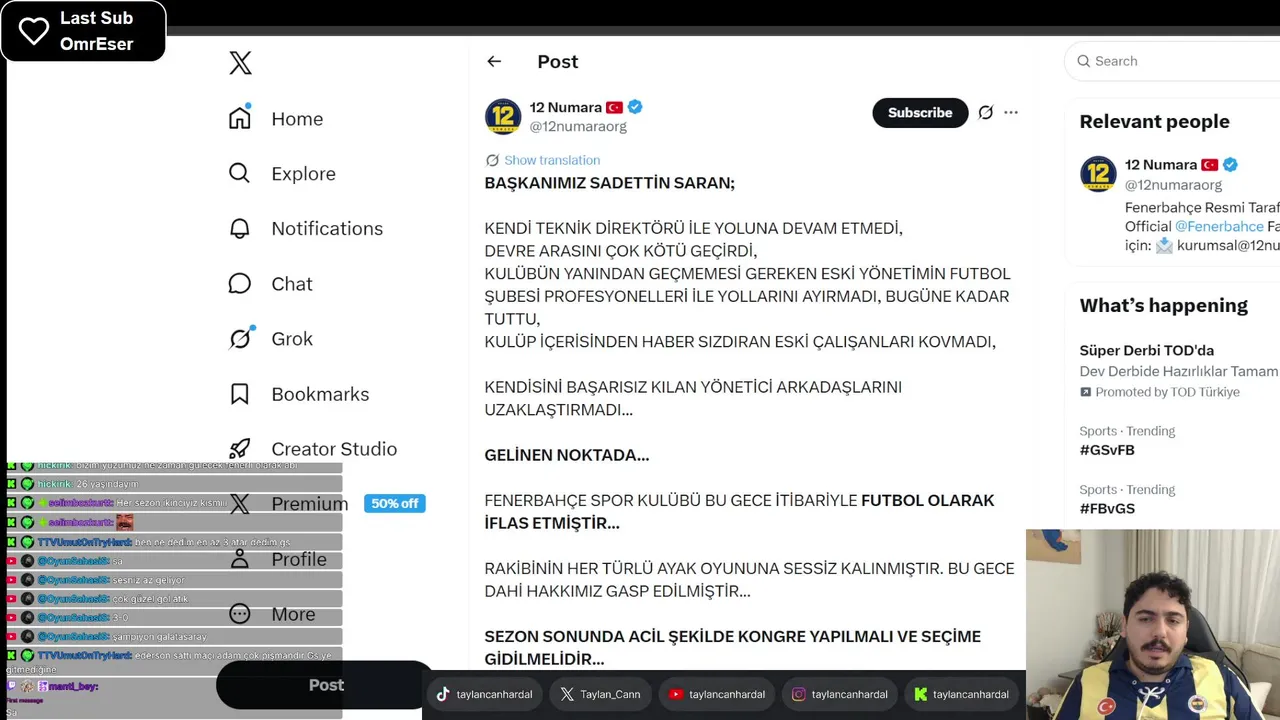Click 12 Numara avatar in the post
Screen dimensions: 1280x720
pyautogui.click(x=503, y=116)
